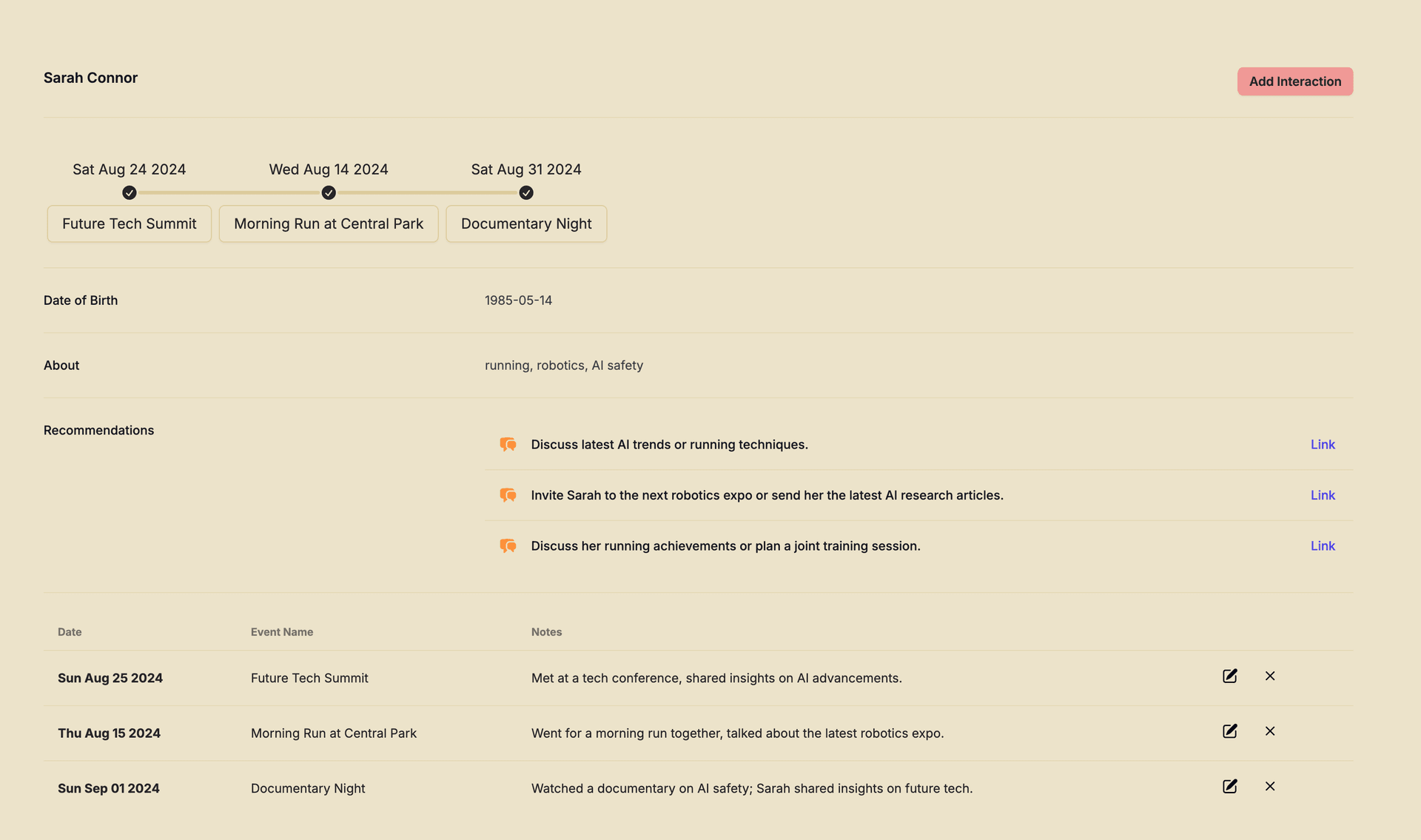This screenshot has height=840, width=1421.
Task: Select the Sat Aug 24 2024 timeline checkmark
Action: (130, 192)
